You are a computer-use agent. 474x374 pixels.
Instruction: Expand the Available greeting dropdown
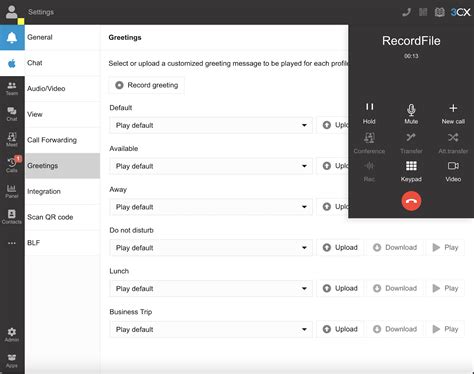211,166
